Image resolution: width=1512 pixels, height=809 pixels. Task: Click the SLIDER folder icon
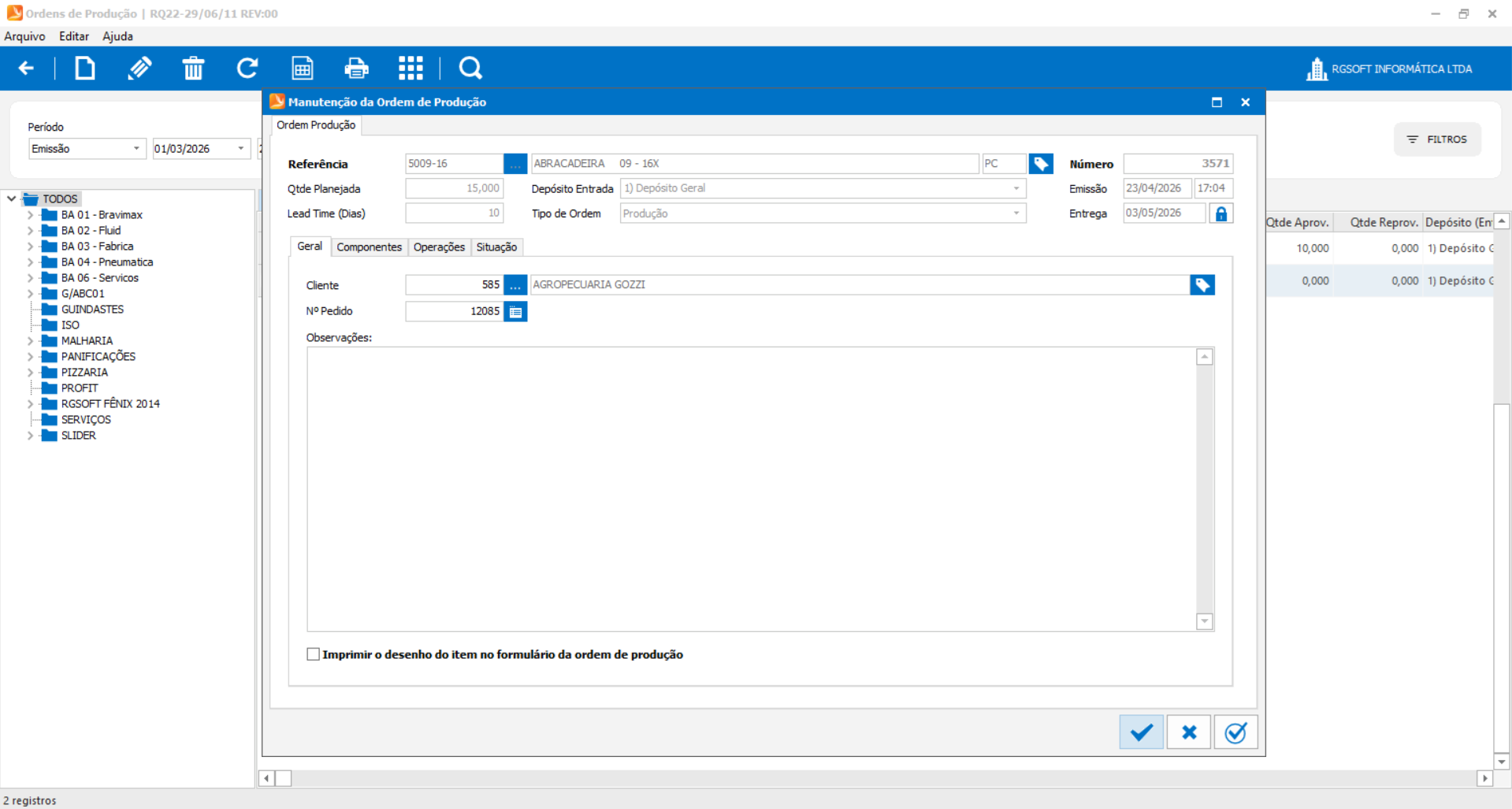click(x=49, y=436)
